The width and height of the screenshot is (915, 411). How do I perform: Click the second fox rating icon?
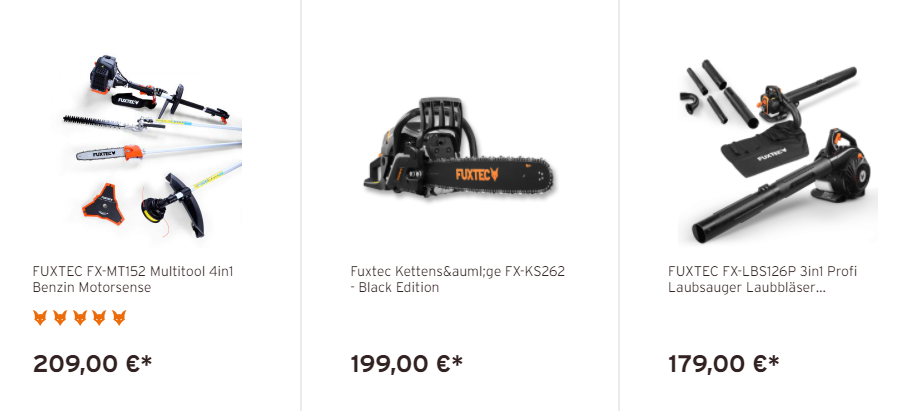(60, 318)
